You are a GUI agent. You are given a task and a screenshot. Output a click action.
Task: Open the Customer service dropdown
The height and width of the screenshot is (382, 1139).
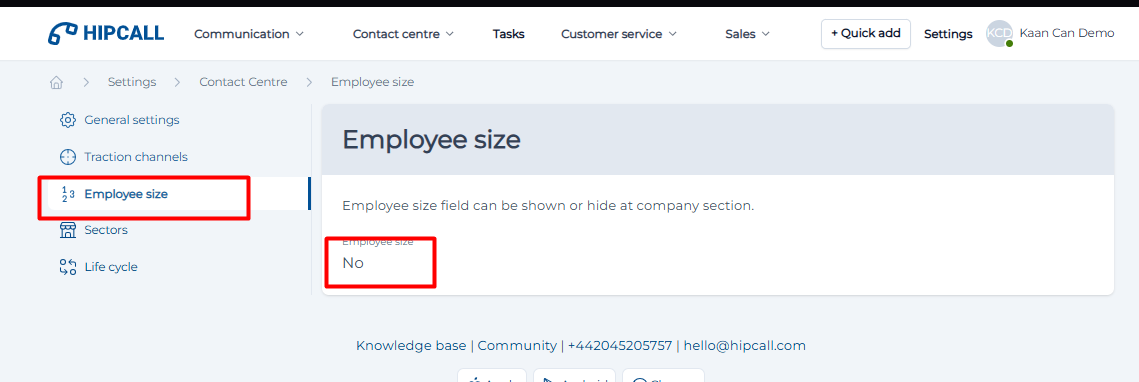[x=619, y=33]
